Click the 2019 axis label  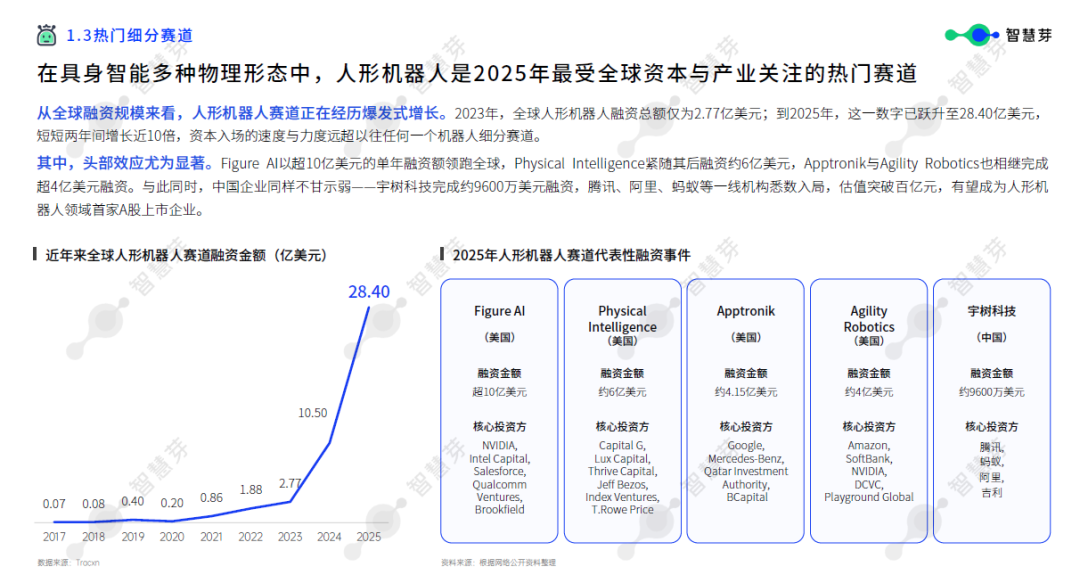[x=133, y=536]
